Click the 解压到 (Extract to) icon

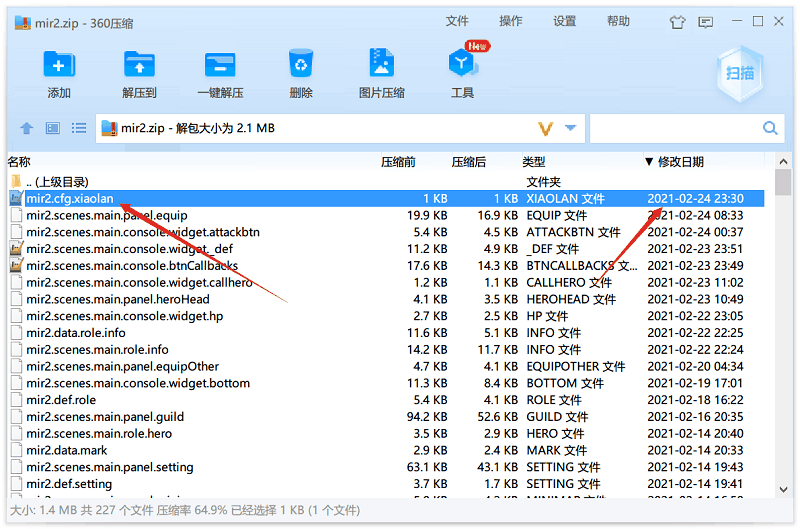139,65
